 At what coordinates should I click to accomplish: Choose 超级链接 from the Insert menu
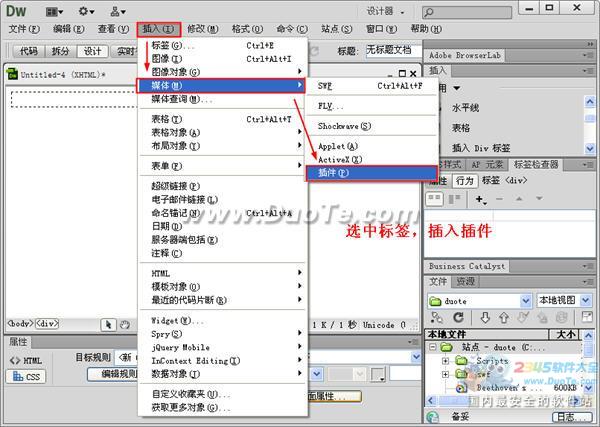pyautogui.click(x=222, y=186)
